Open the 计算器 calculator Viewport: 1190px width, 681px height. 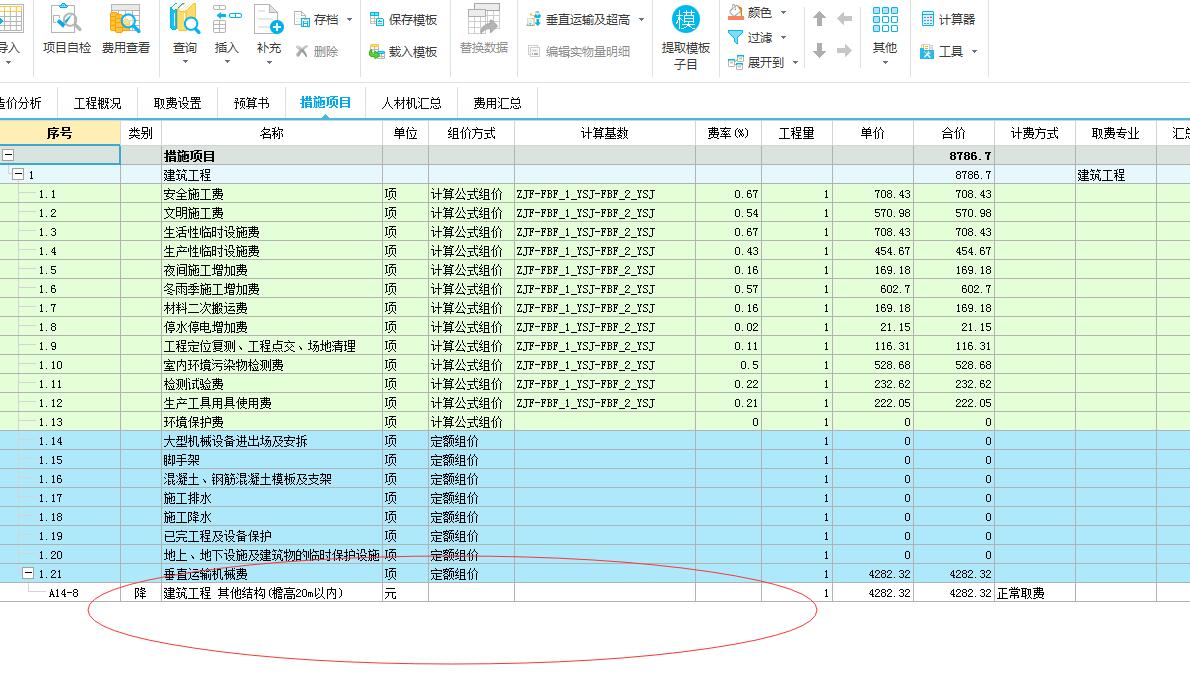coord(948,19)
